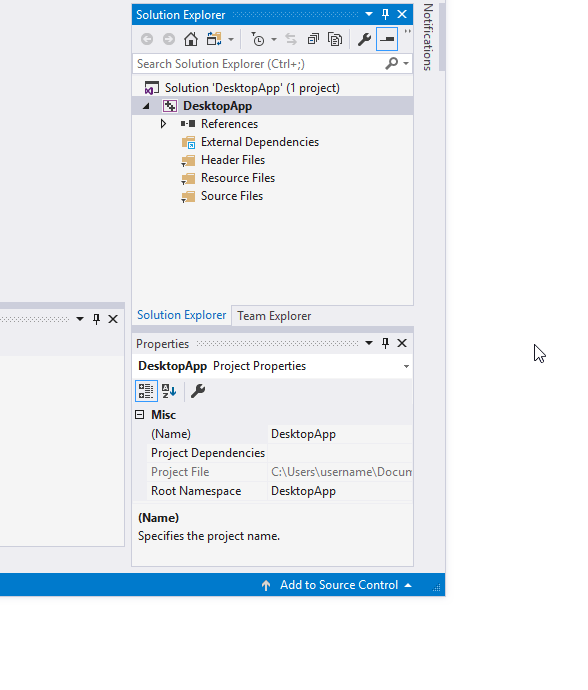This screenshot has width=588, height=690.
Task: Toggle Preview Selected Items button
Action: (387, 40)
